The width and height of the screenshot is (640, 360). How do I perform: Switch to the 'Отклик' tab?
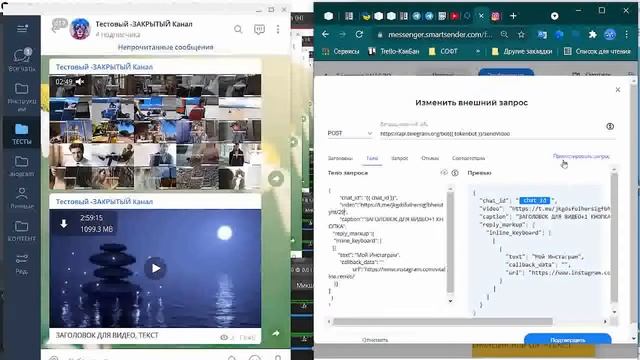point(430,158)
